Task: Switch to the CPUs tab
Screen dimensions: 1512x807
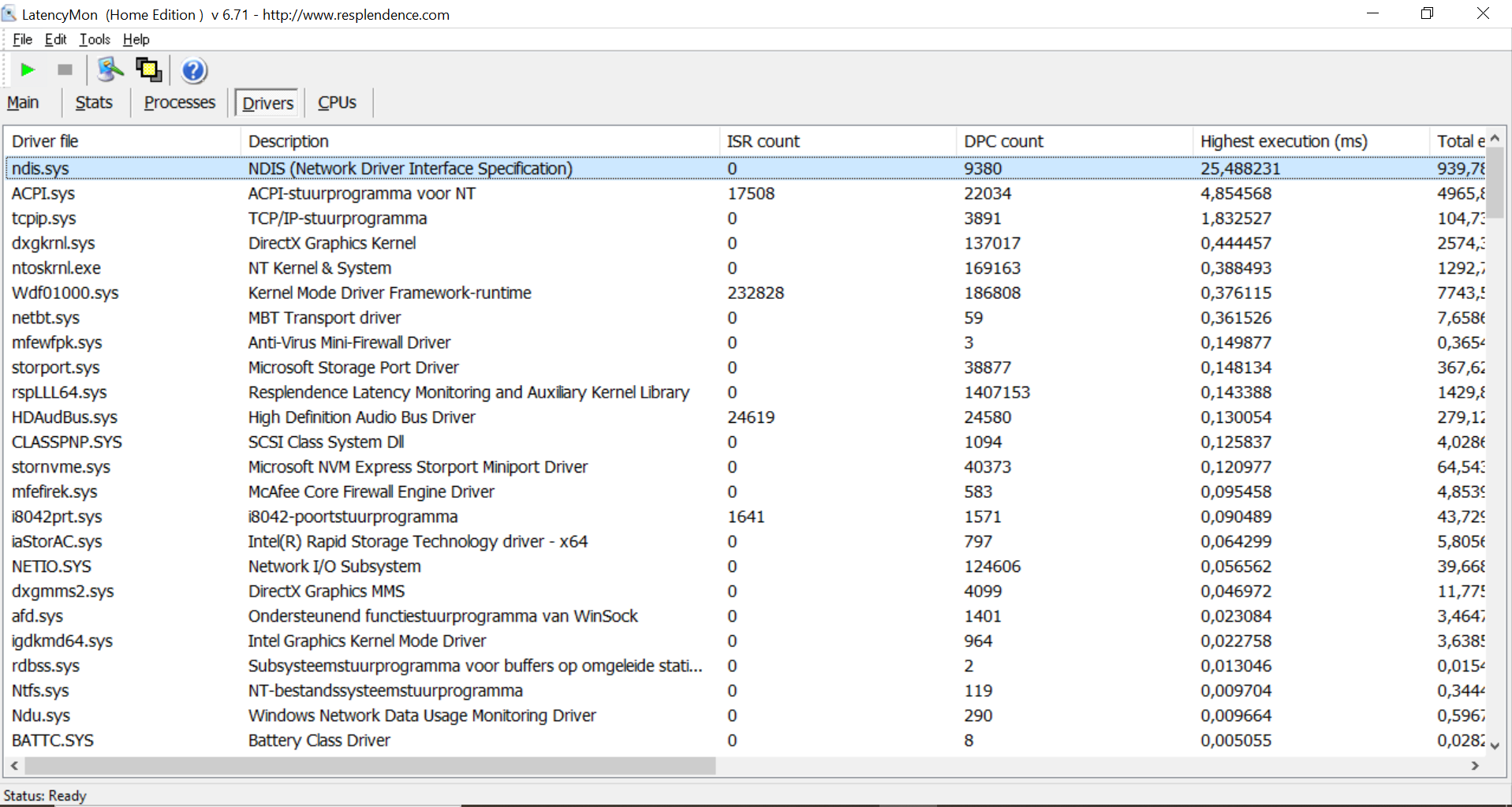Action: (x=337, y=103)
